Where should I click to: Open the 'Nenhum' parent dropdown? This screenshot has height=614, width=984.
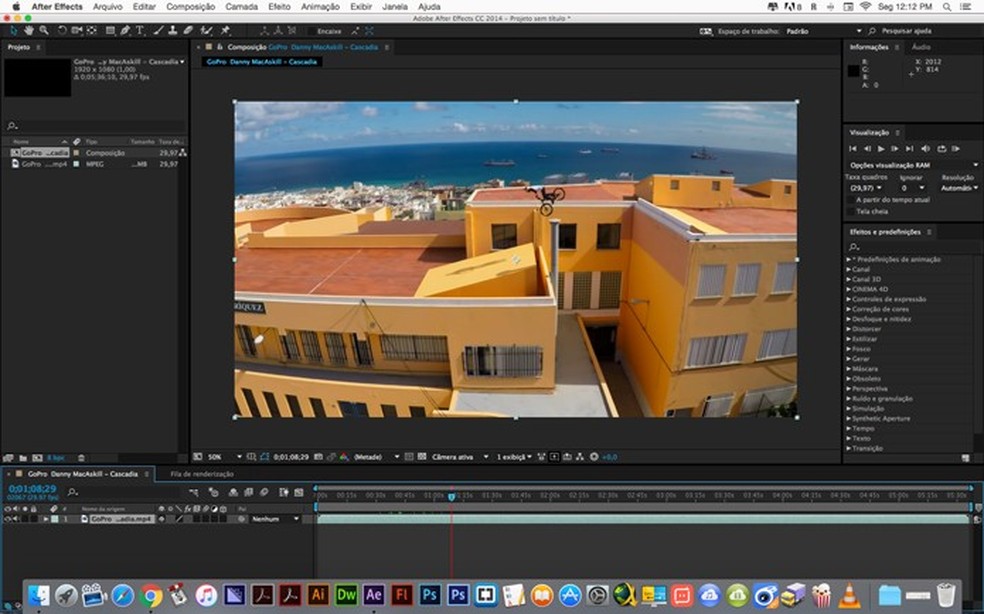[x=274, y=519]
